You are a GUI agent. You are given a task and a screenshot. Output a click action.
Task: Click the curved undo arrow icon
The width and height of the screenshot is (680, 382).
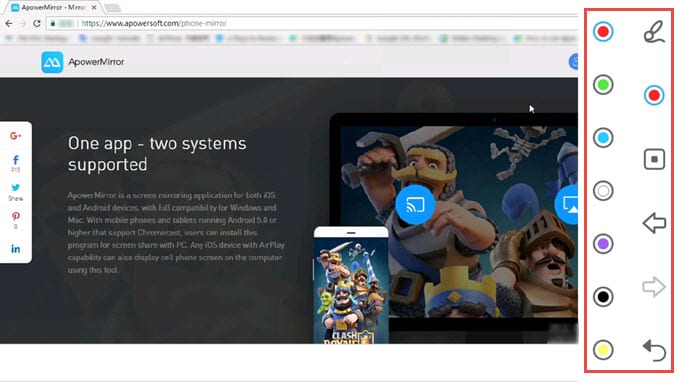(x=654, y=350)
